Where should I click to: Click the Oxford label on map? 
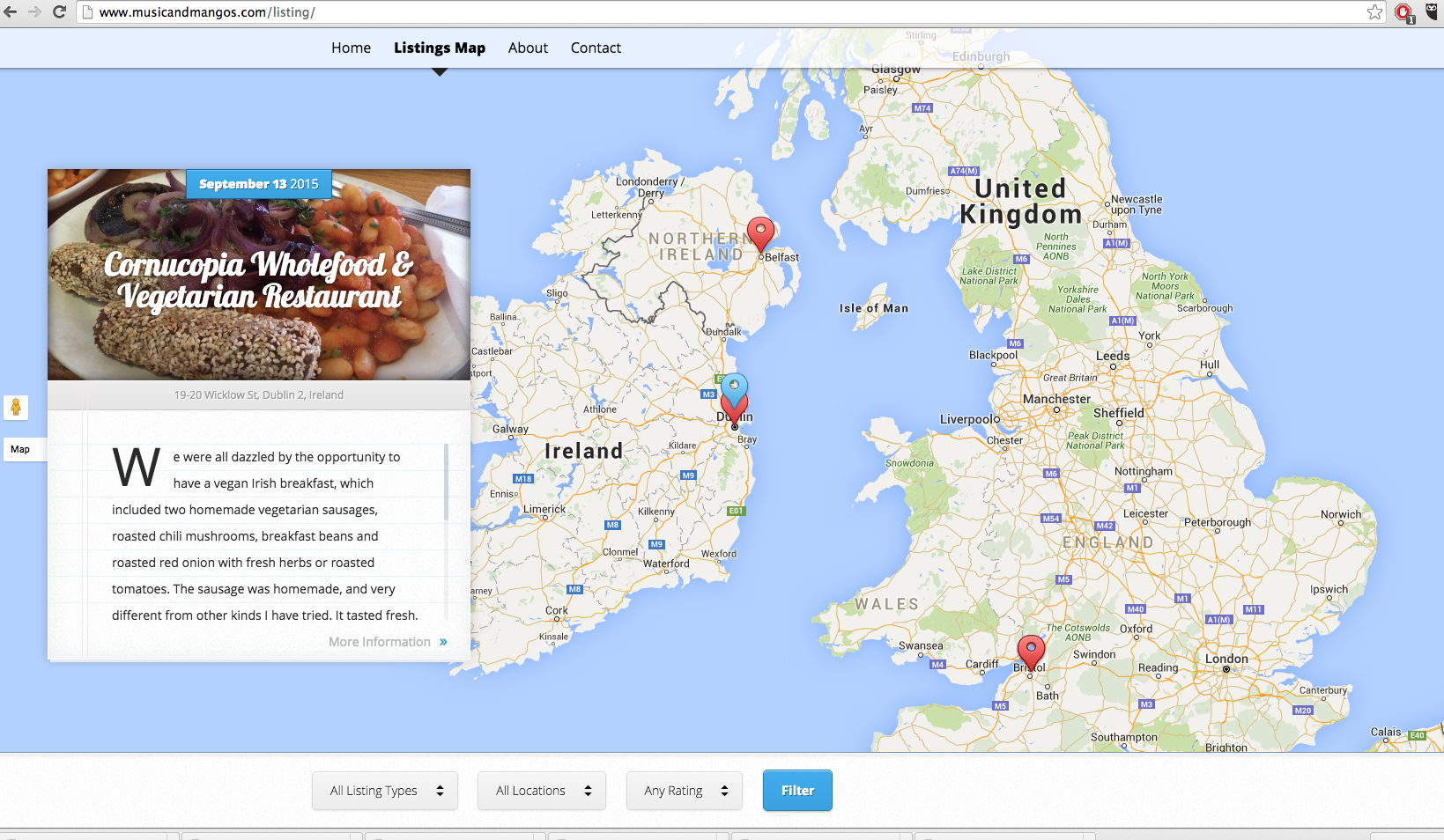1136,629
